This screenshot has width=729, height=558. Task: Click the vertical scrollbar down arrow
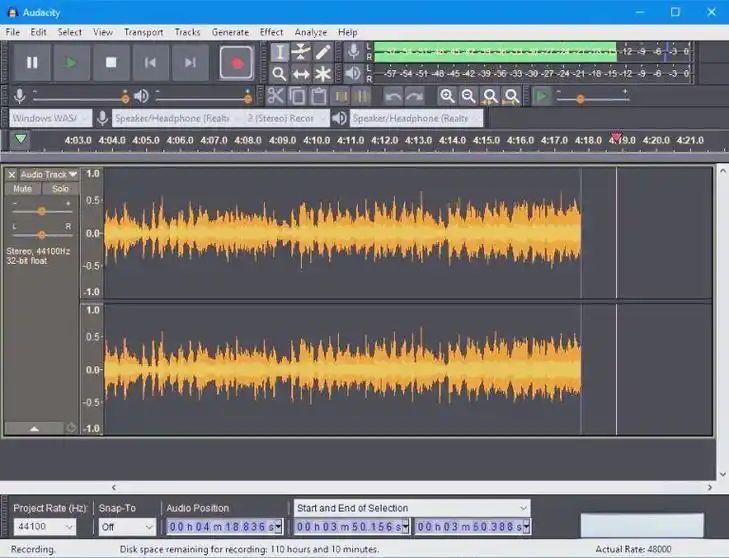tap(722, 474)
